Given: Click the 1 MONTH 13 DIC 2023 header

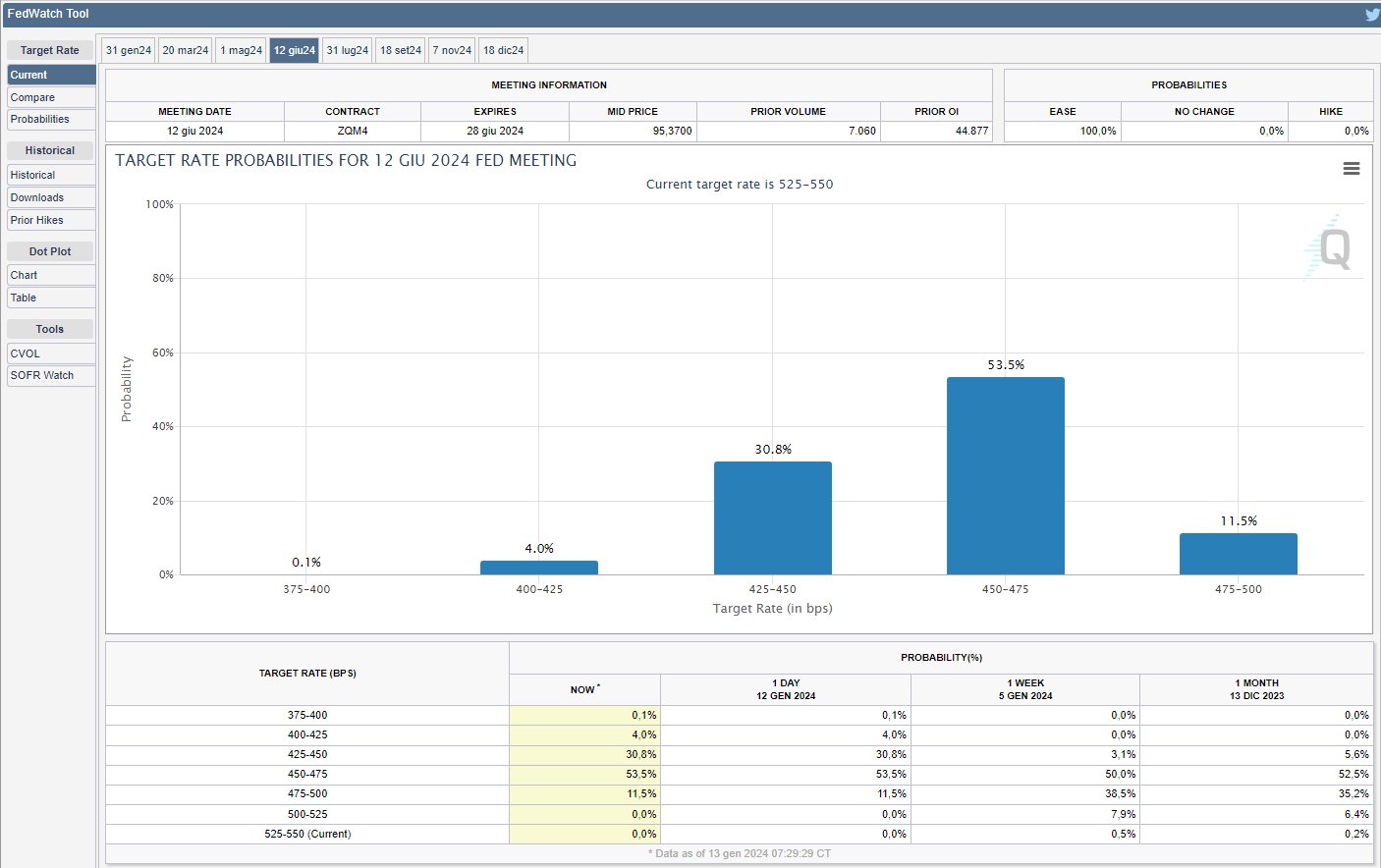Looking at the screenshot, I should (x=1256, y=689).
